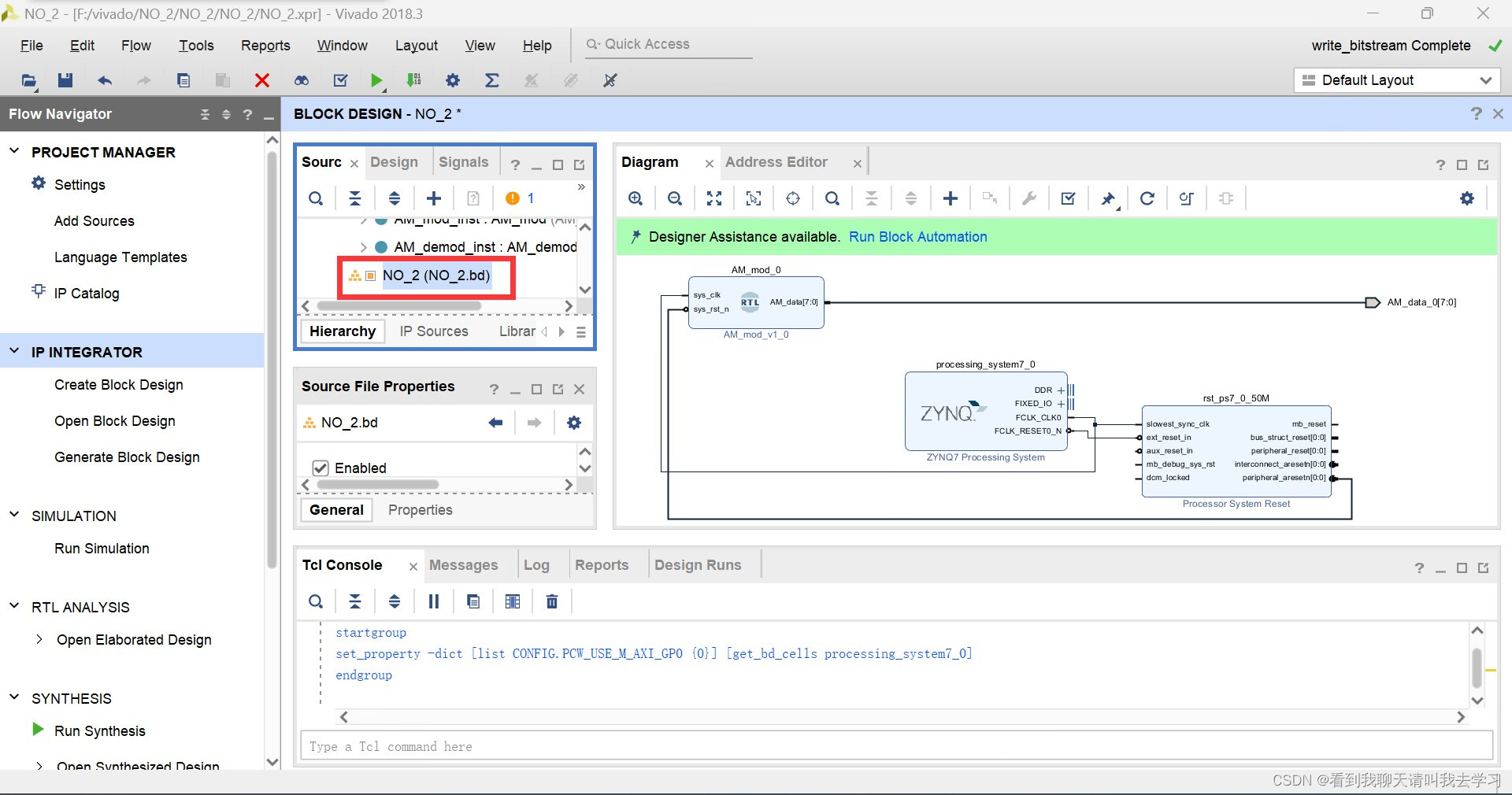Open Default Layout dropdown

1397,80
